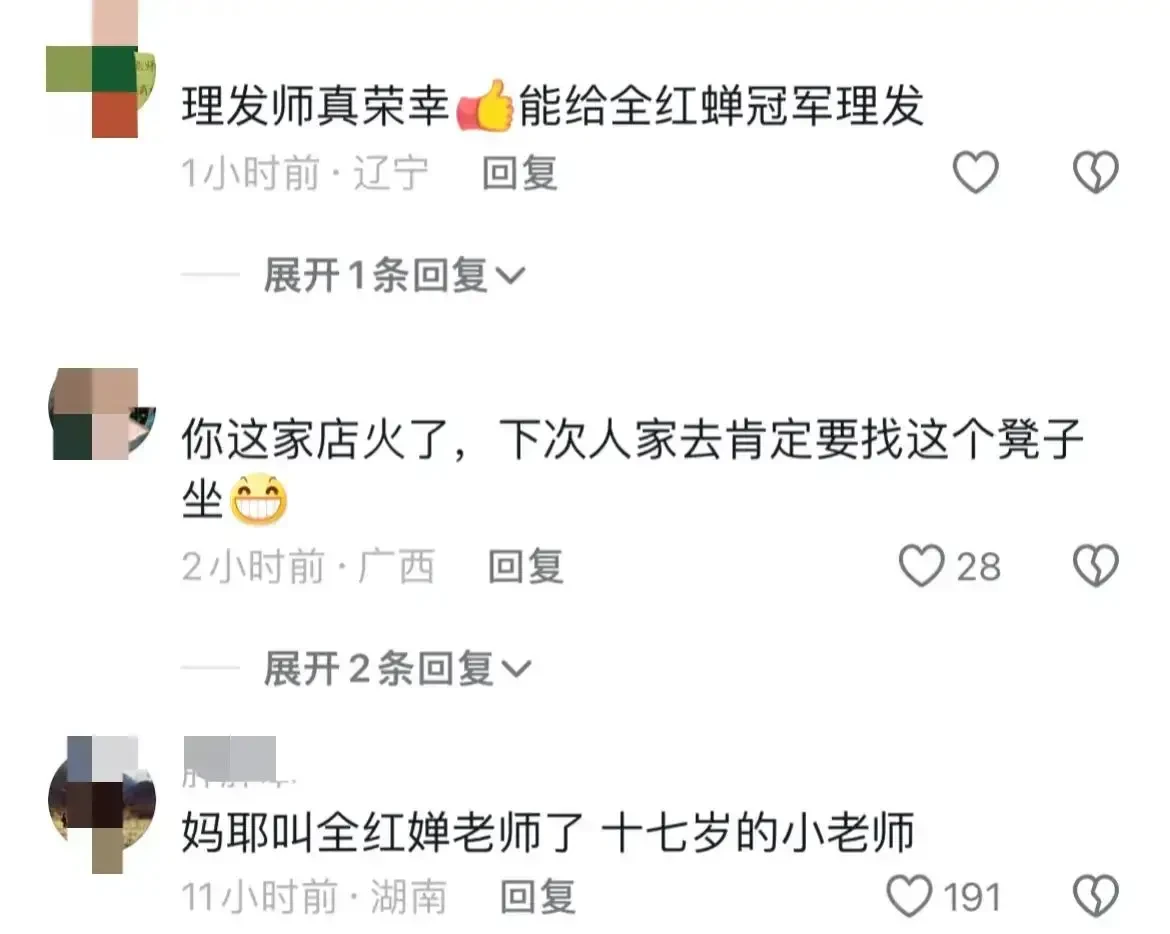Image resolution: width=1170 pixels, height=934 pixels.
Task: Expand 展开2条回复 replies
Action: (x=397, y=668)
